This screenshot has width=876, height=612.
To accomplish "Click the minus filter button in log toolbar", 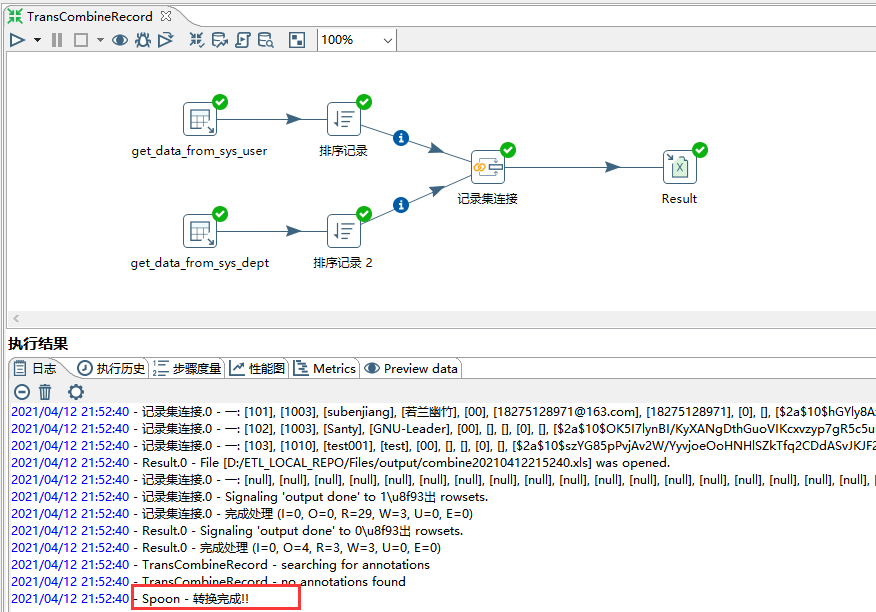I will tap(21, 392).
